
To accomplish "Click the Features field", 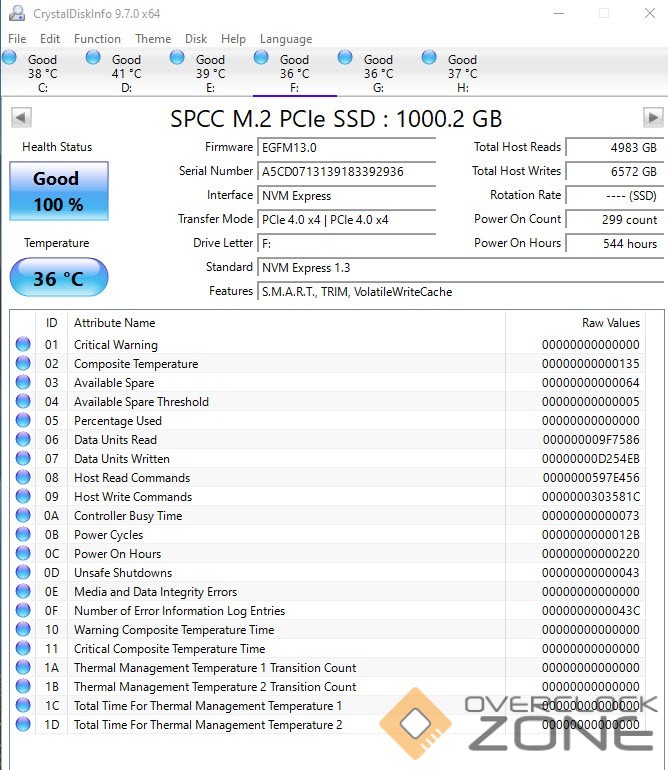I will [x=461, y=292].
